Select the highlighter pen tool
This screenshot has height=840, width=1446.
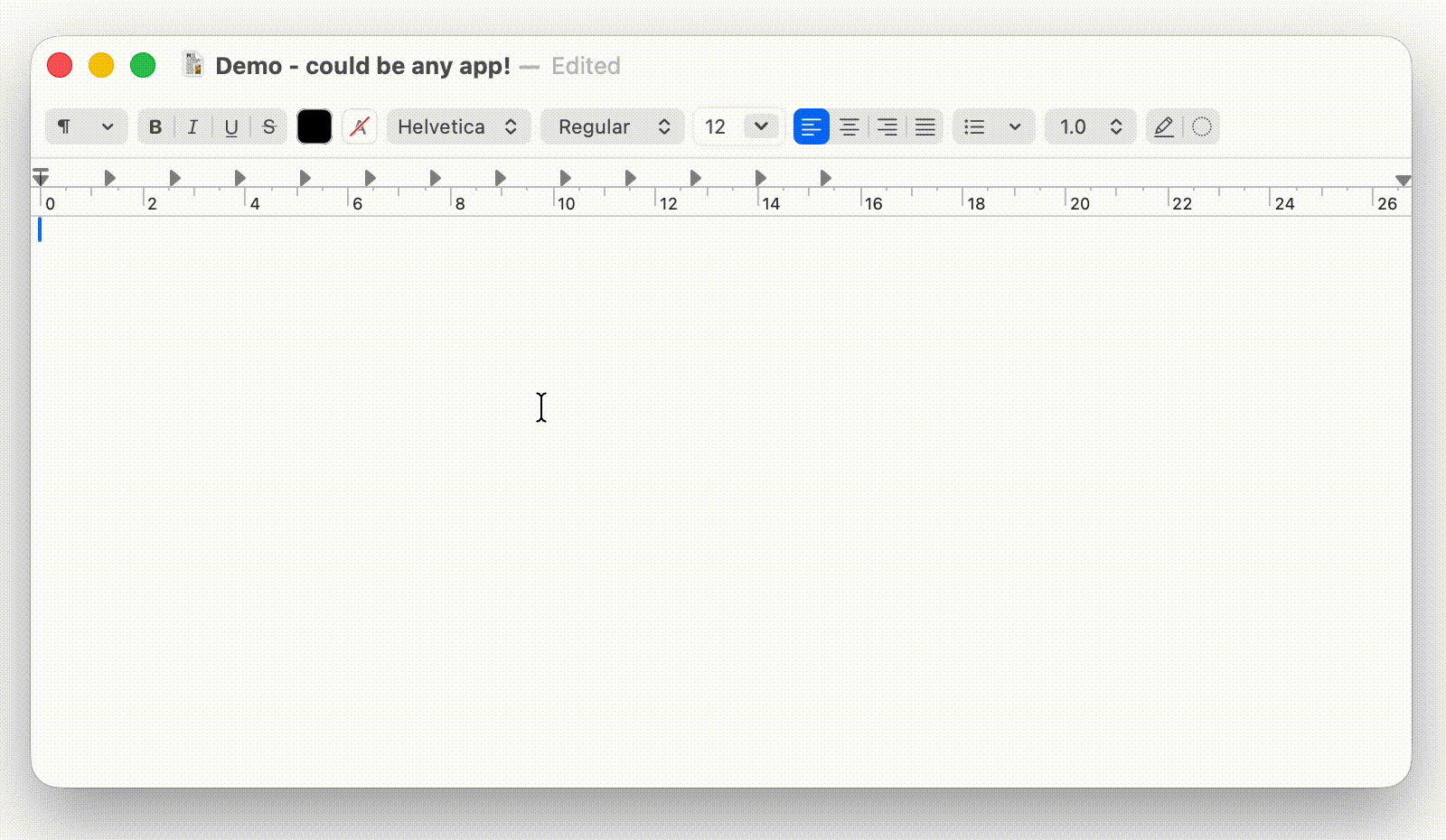click(x=1164, y=126)
